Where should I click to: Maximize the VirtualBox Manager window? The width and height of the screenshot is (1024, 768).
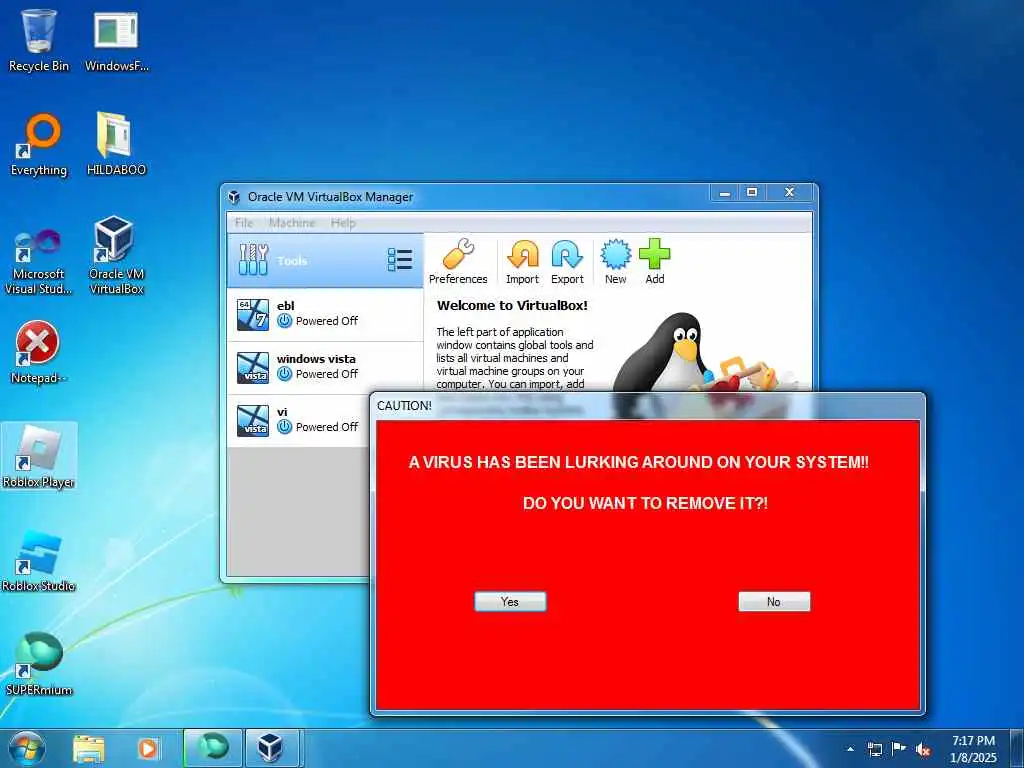pos(752,193)
